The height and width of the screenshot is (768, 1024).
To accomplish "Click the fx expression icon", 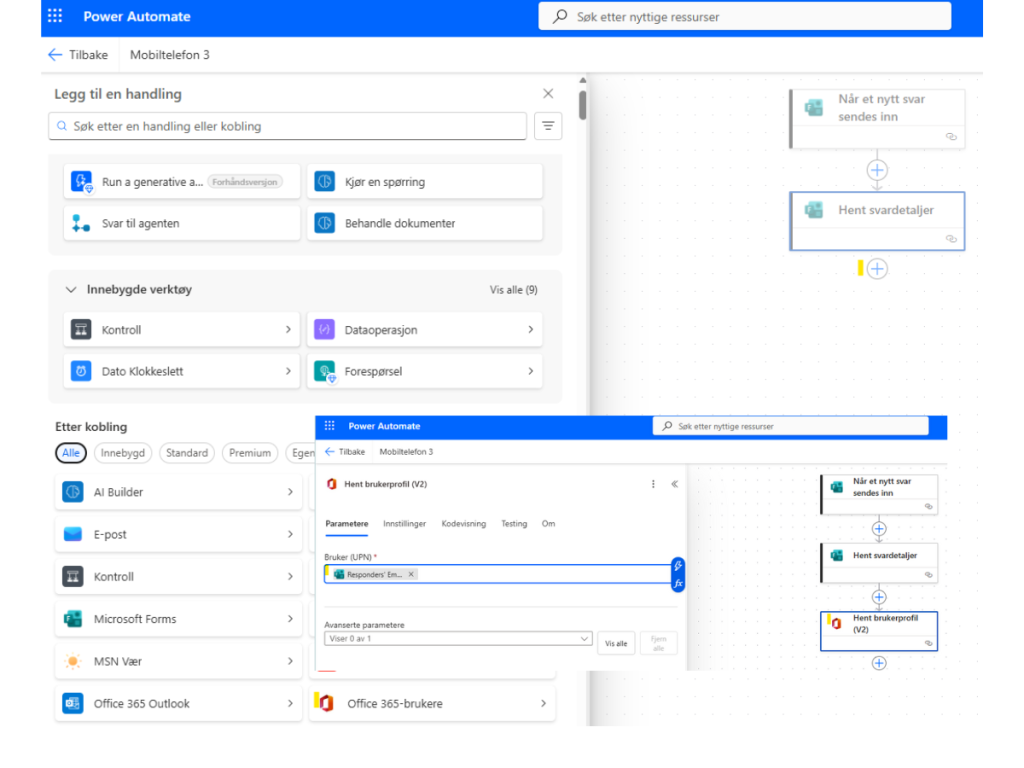I will 678,583.
